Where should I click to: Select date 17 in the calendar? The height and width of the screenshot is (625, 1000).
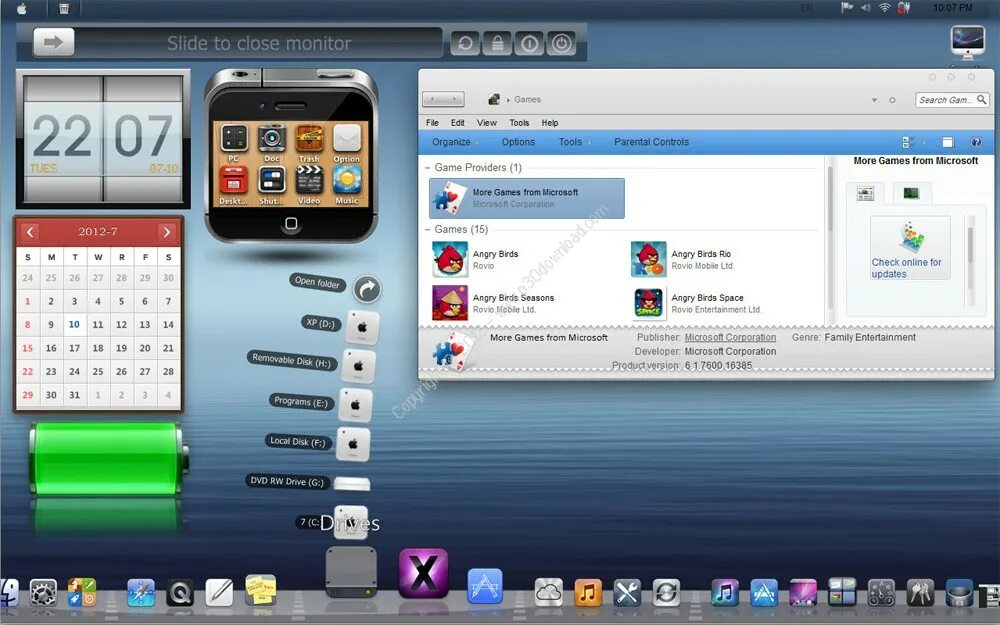(74, 348)
